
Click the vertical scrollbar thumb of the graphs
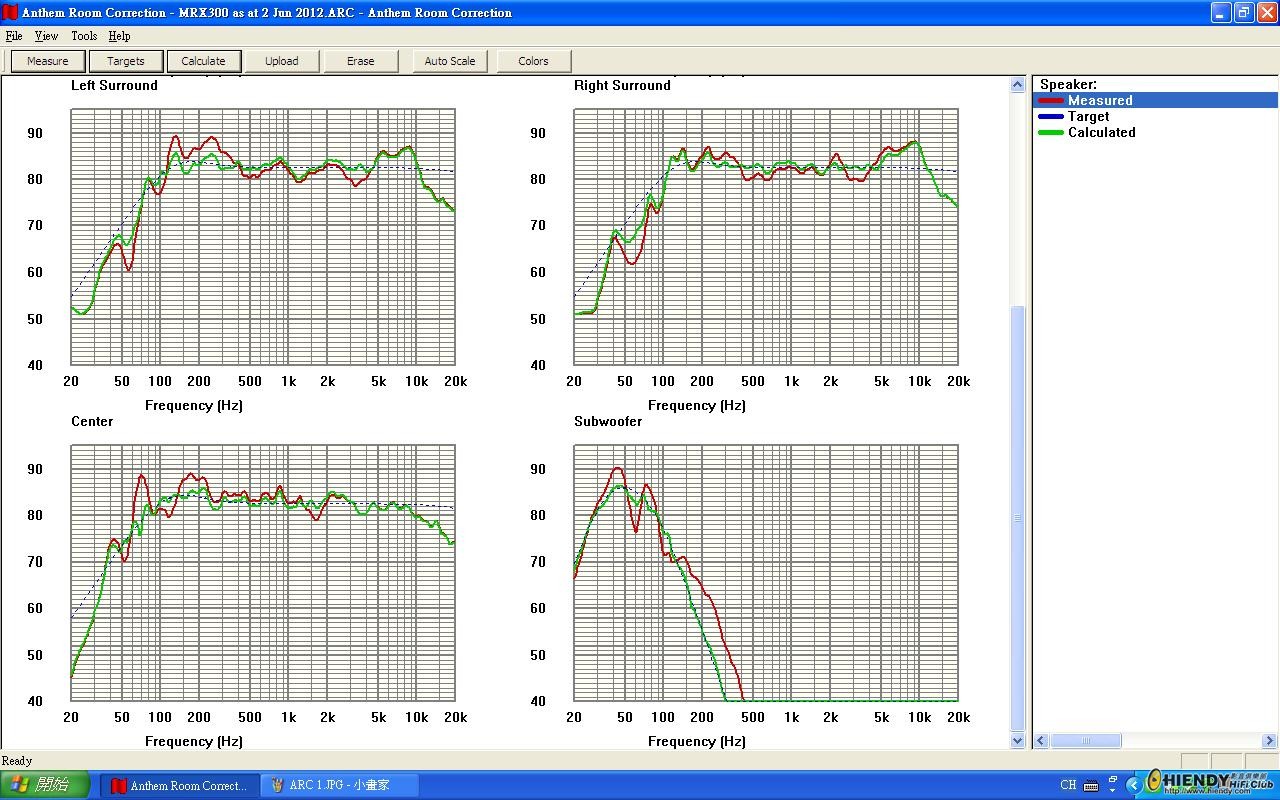coord(1018,518)
